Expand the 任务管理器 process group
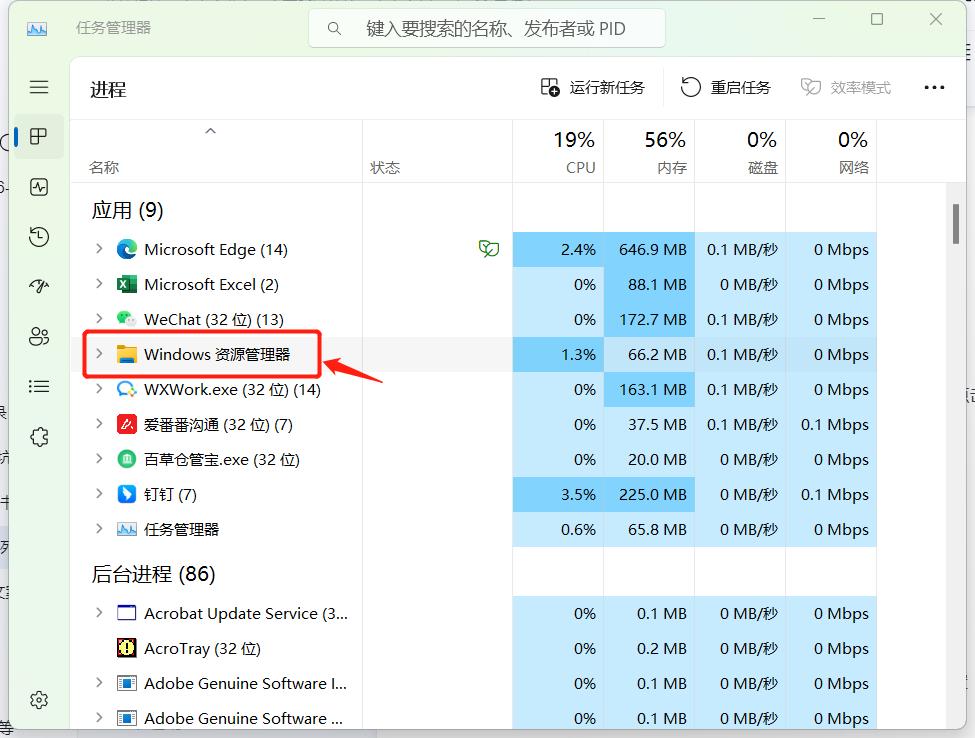The image size is (975, 738). [99, 528]
